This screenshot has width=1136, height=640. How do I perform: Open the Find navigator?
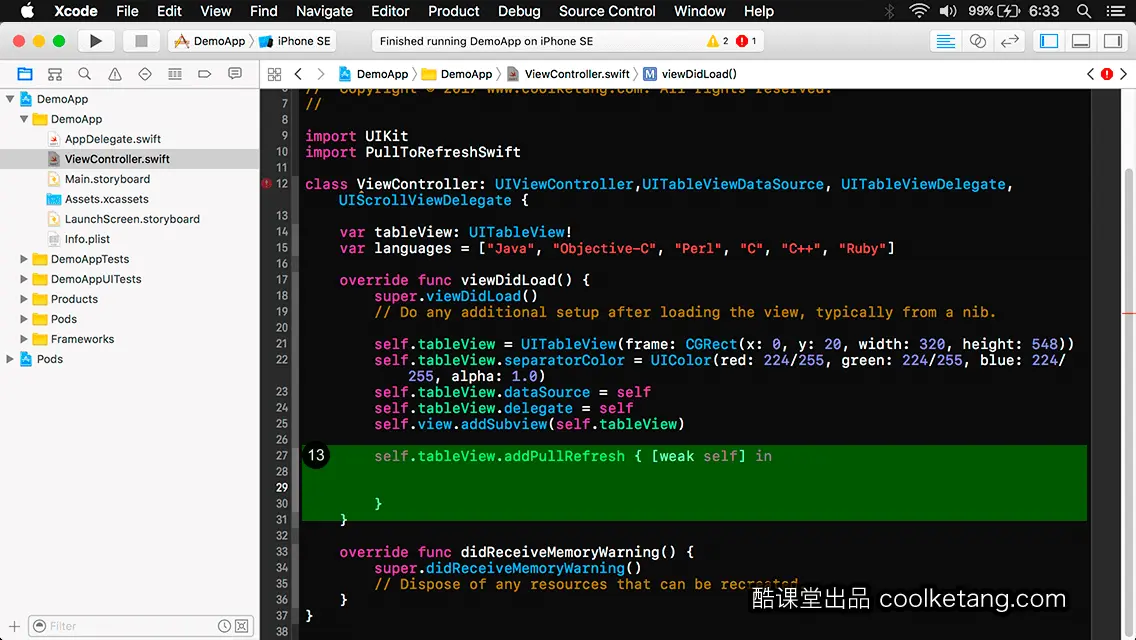(85, 74)
